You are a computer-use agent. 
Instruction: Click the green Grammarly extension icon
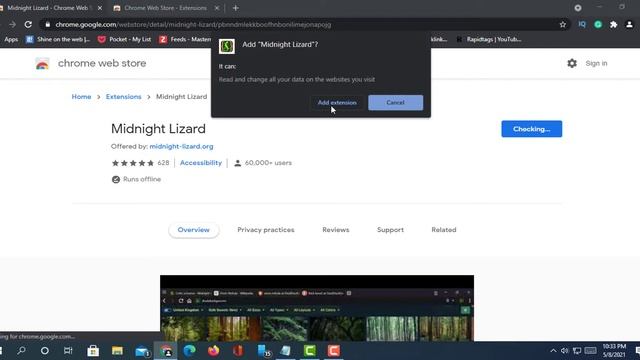coord(598,24)
